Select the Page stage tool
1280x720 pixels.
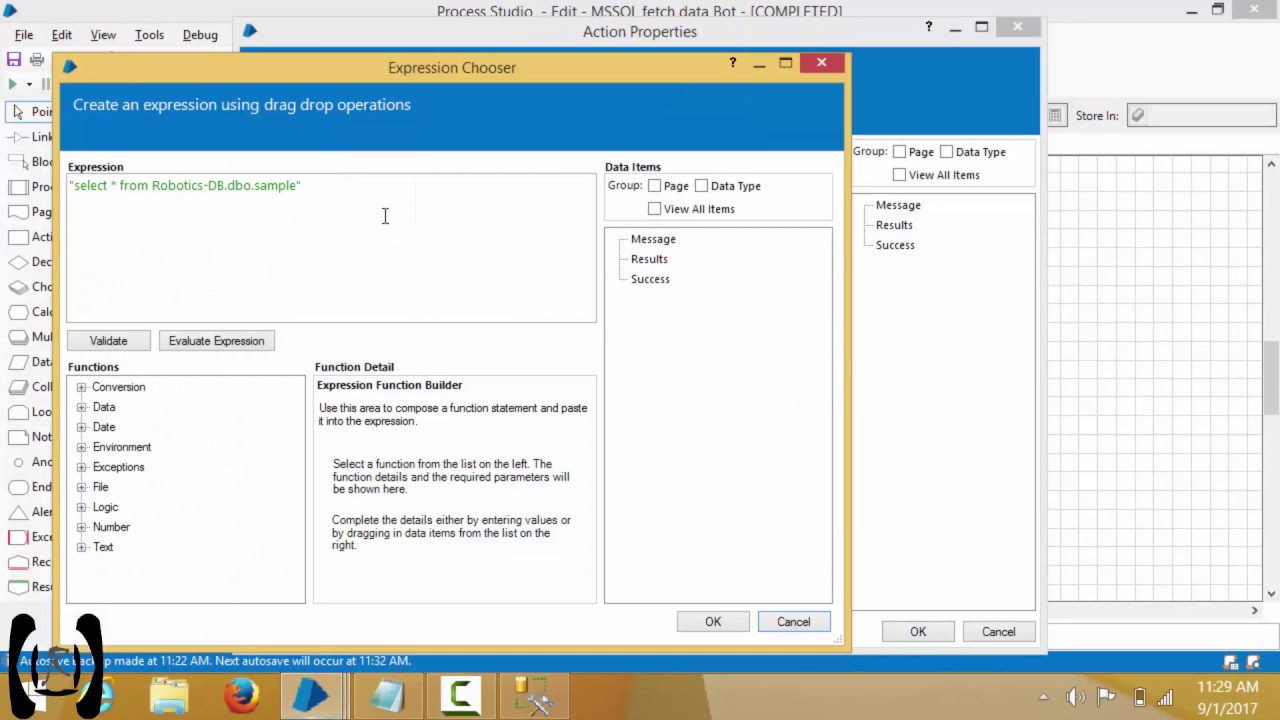pos(28,212)
